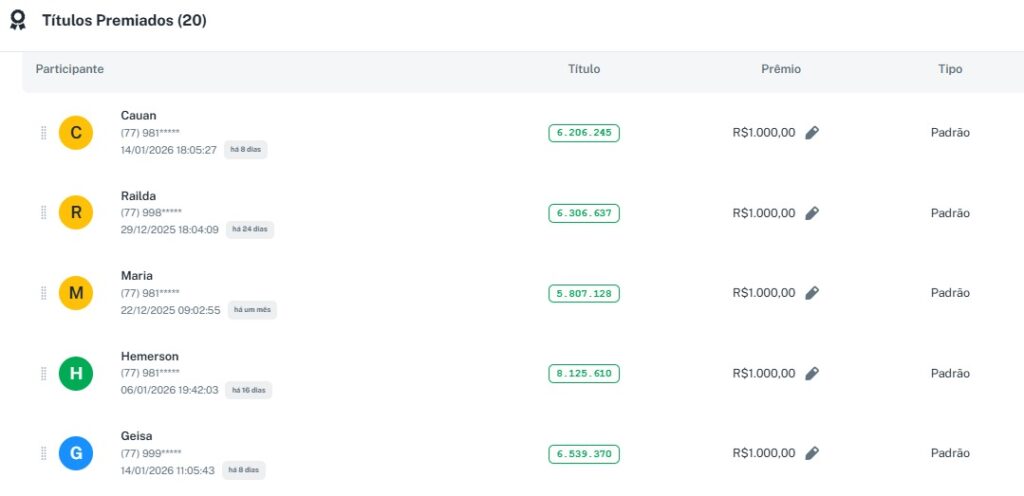Edit Geisa's prize using the pencil

tap(812, 453)
